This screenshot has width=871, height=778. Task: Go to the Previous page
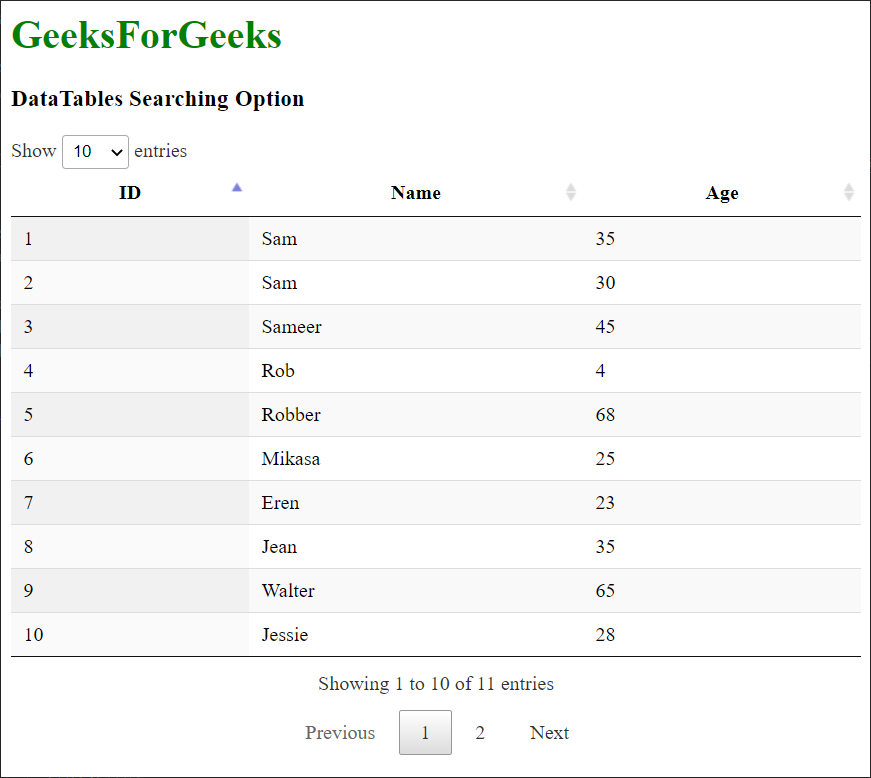click(340, 733)
